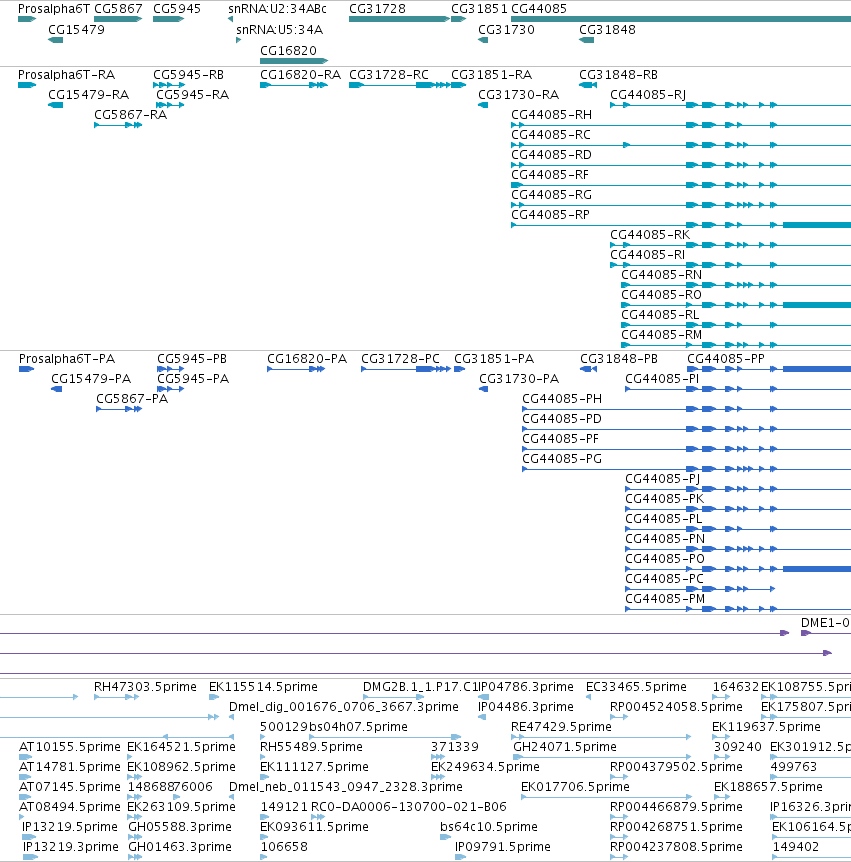
Task: Click the EK017706.5prime EST label
Action: pyautogui.click(x=575, y=787)
